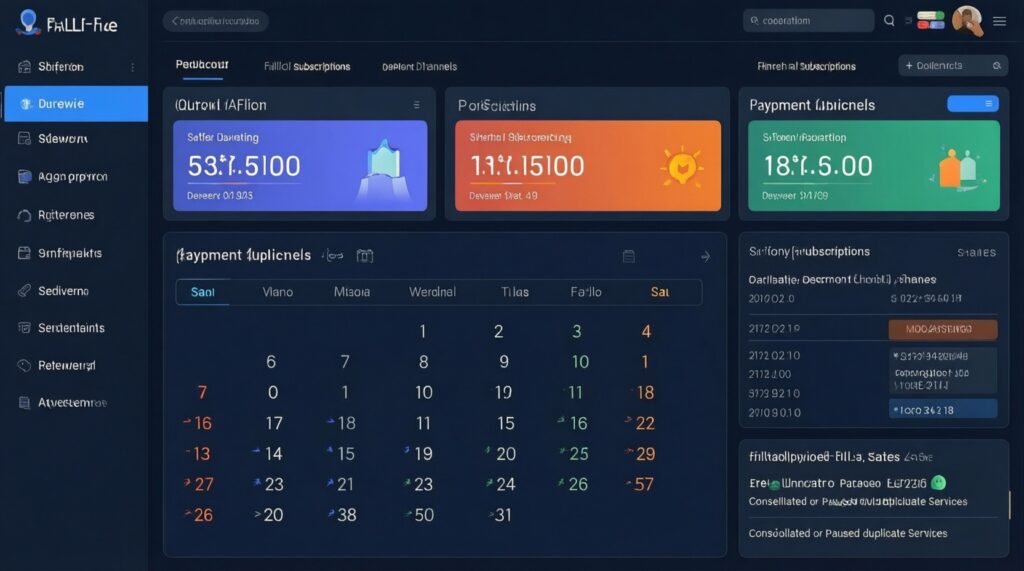Select the Werdnal day tab in the calendar
This screenshot has height=571, width=1024.
[x=432, y=292]
